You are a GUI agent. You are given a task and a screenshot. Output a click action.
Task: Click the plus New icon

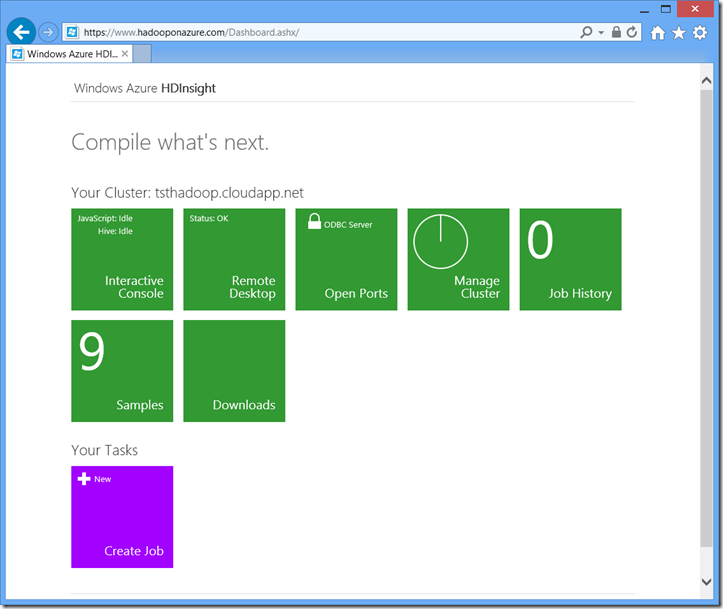(84, 479)
